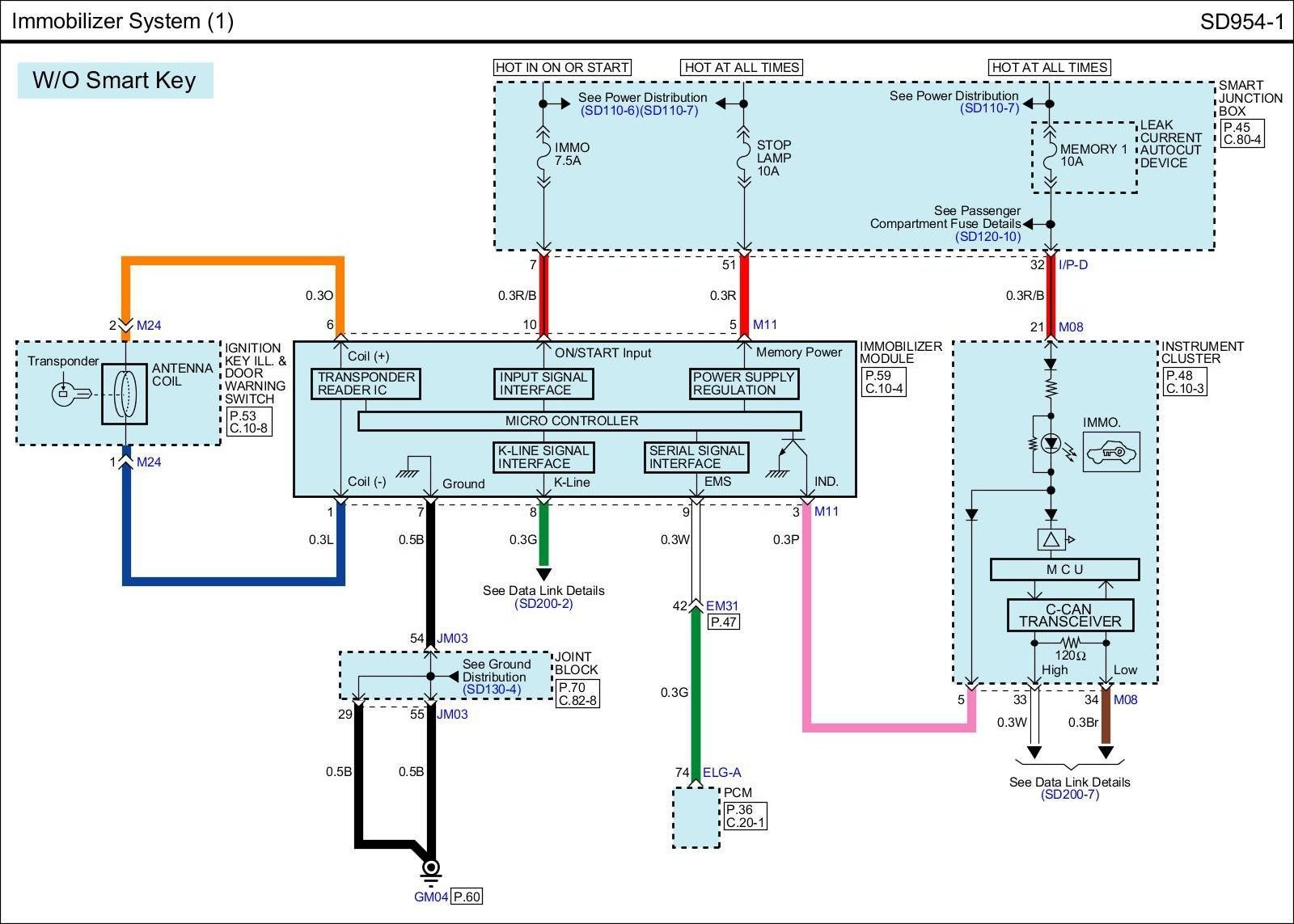The height and width of the screenshot is (924, 1294).
Task: Follow the SD200-2 data link reference
Action: point(543,604)
